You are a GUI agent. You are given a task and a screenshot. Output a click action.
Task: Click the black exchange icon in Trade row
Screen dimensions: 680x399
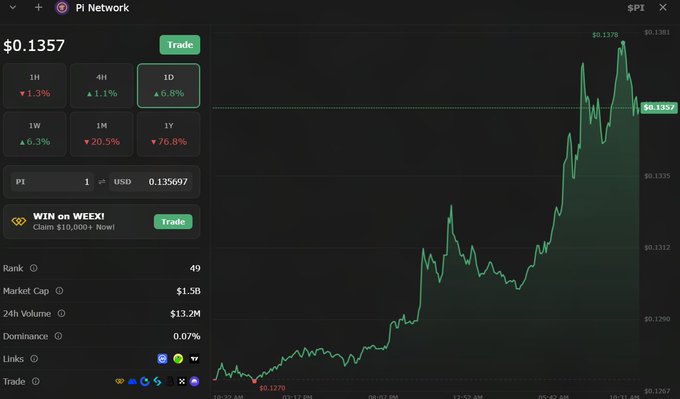(x=170, y=381)
